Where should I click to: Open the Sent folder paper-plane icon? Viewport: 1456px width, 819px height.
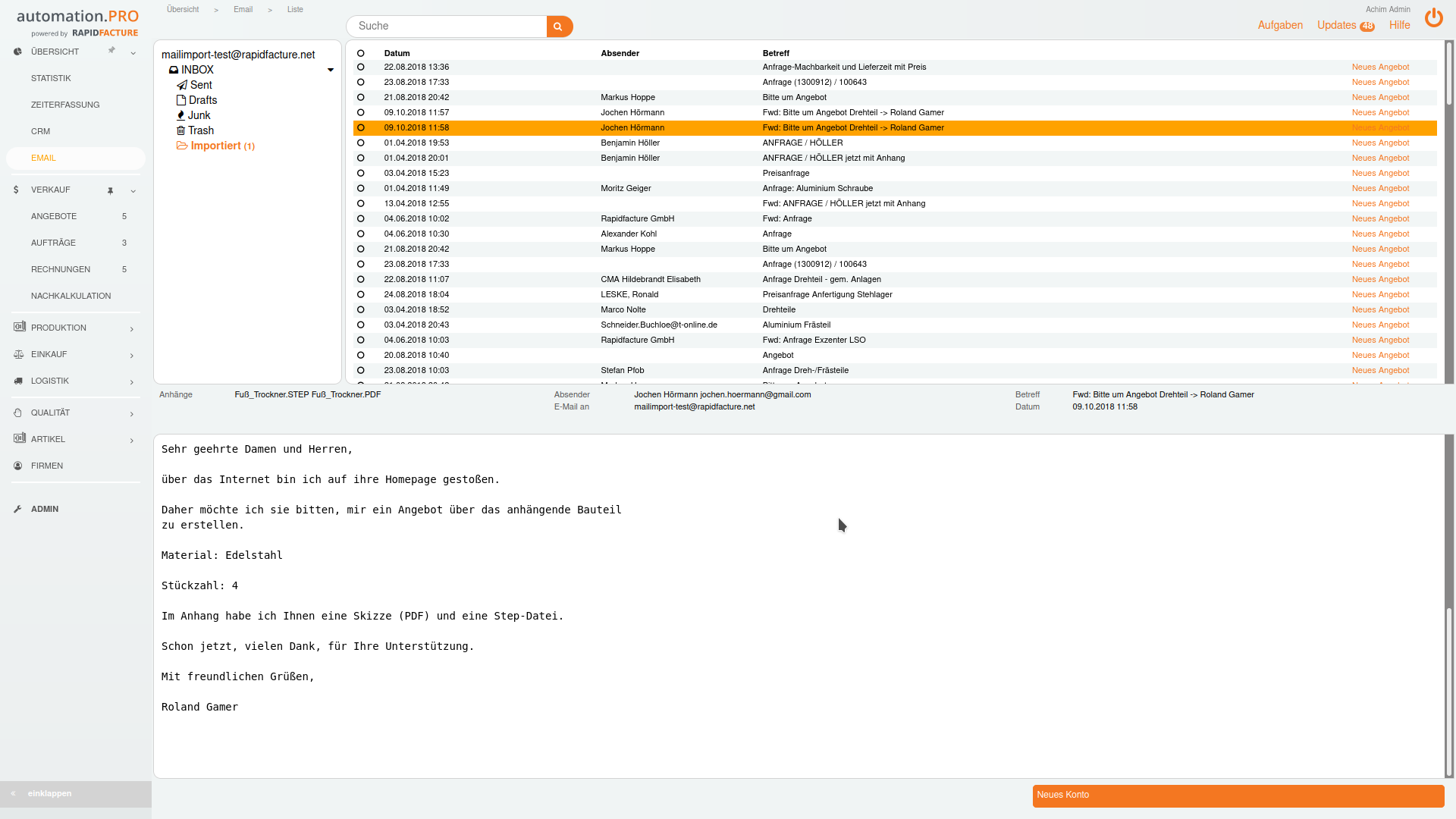[x=182, y=85]
